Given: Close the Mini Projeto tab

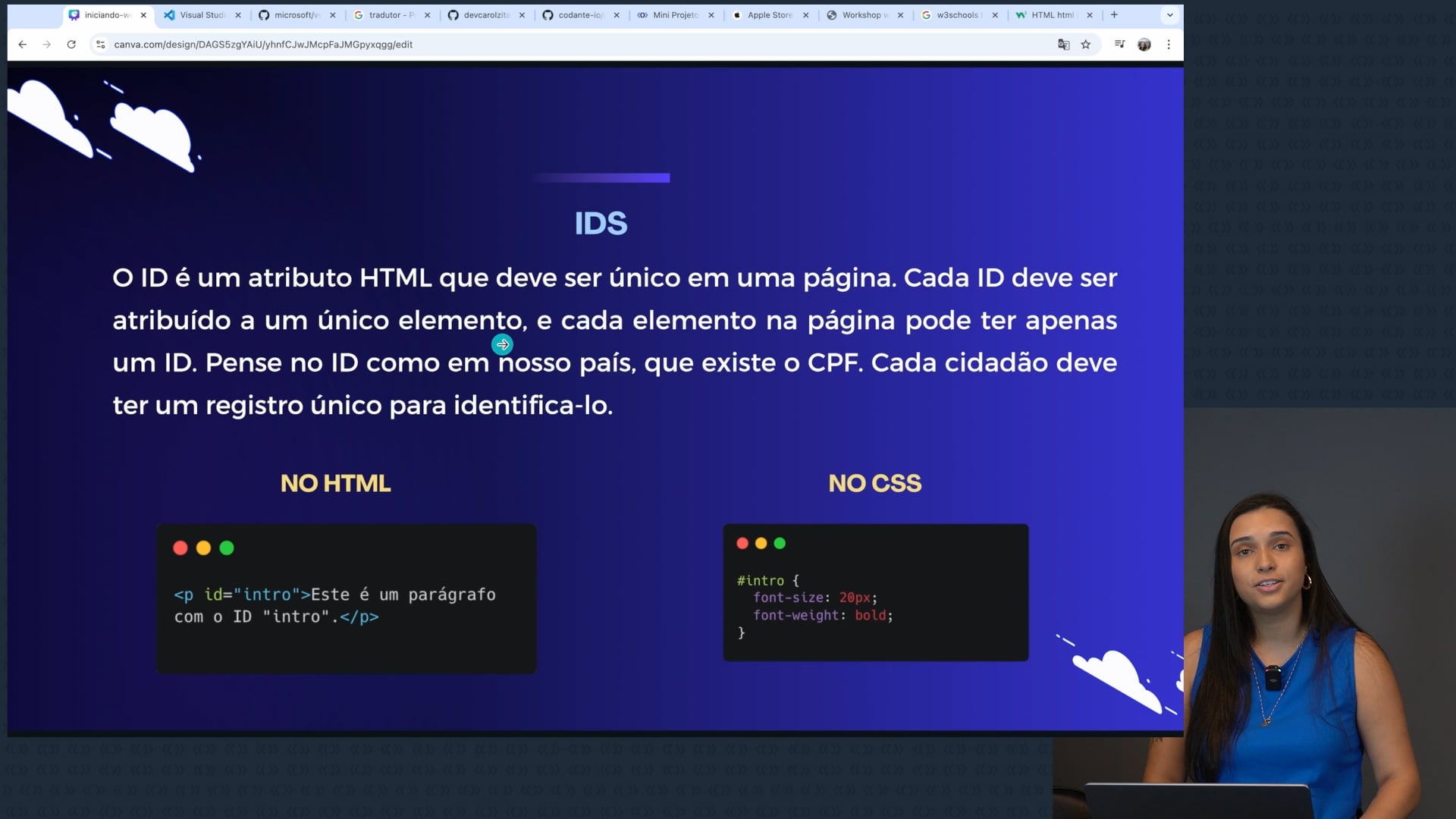Looking at the screenshot, I should [711, 15].
